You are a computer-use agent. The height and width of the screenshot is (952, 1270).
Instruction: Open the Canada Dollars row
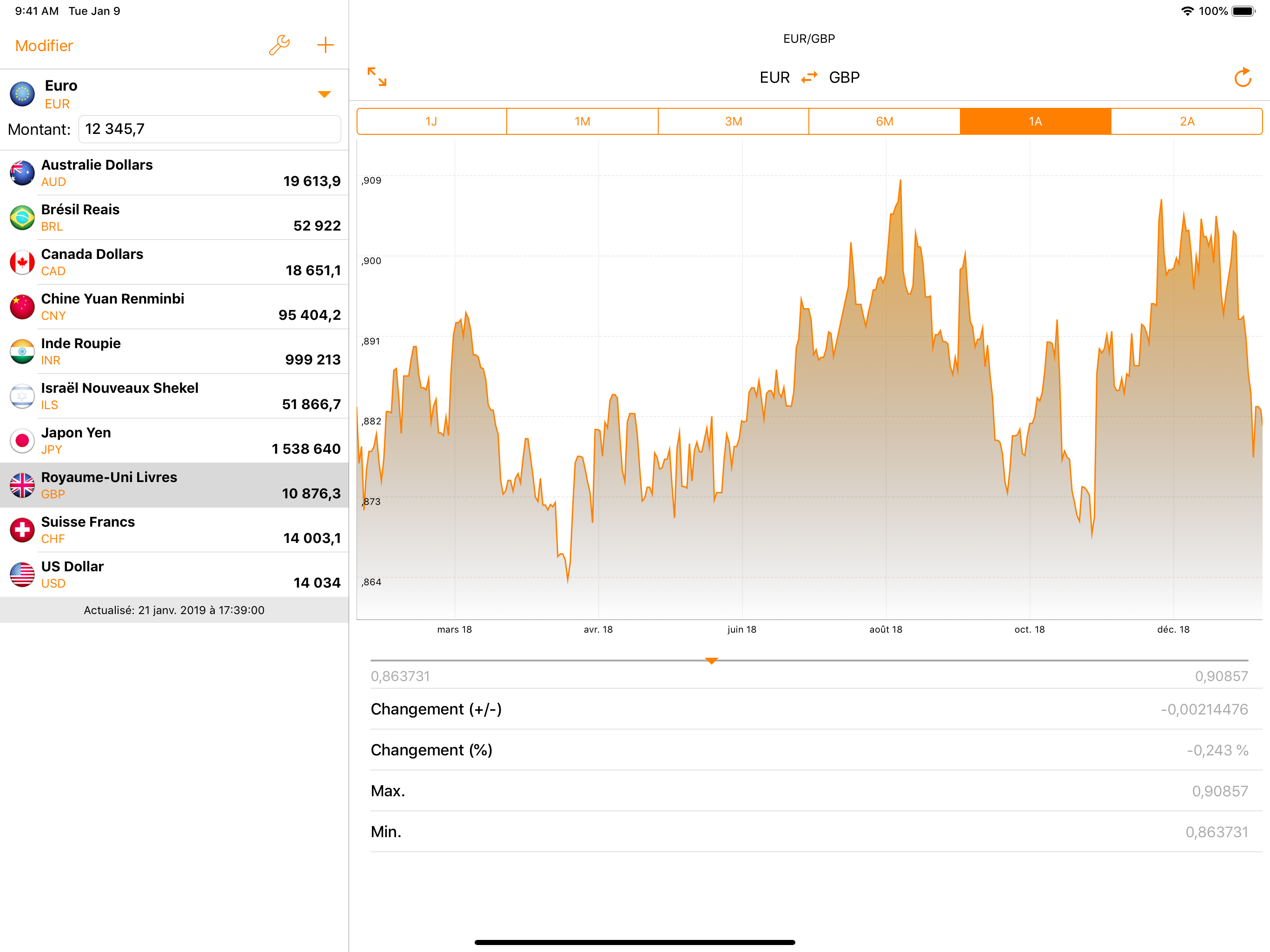pyautogui.click(x=174, y=262)
